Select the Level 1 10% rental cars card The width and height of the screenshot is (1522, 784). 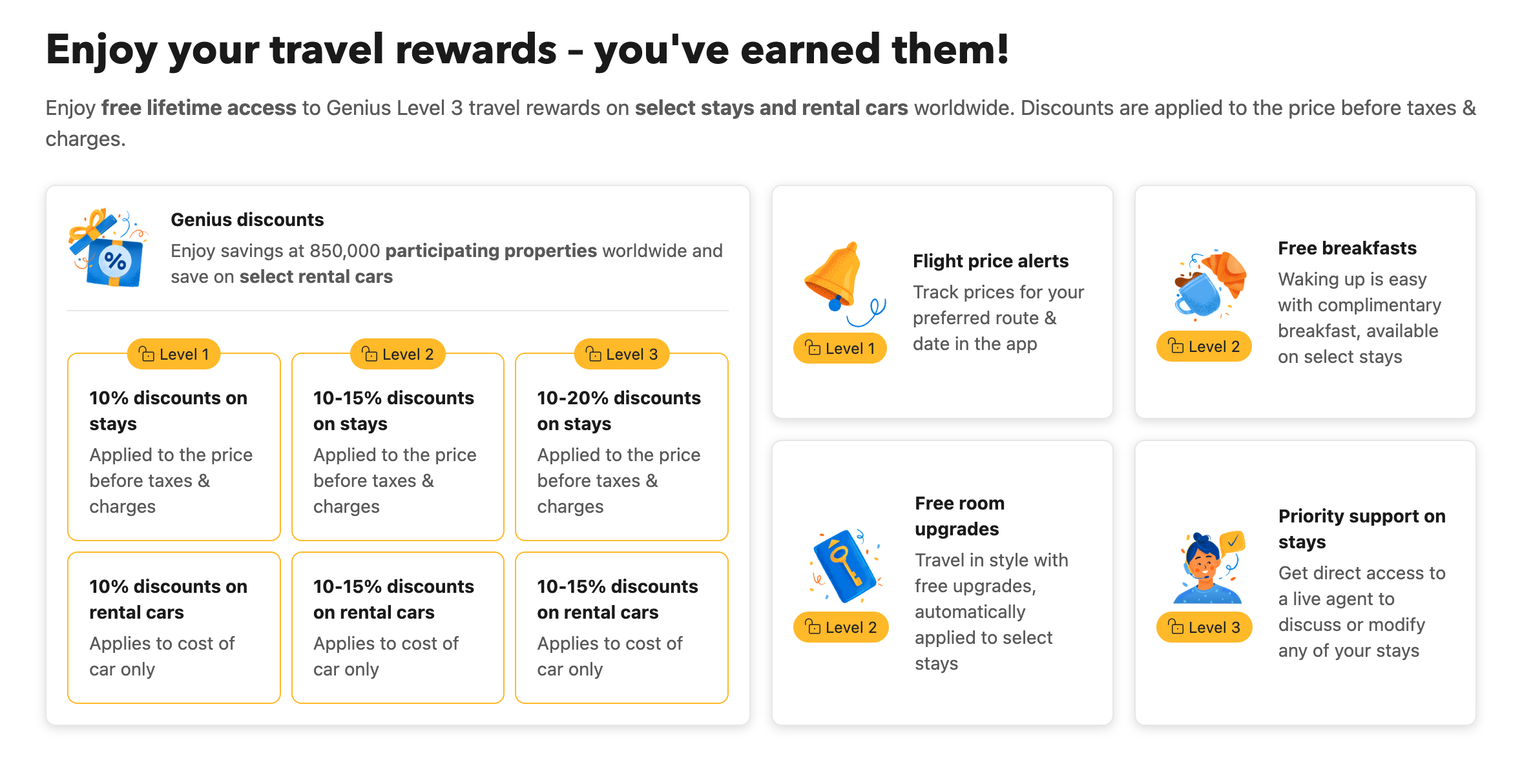[x=174, y=628]
